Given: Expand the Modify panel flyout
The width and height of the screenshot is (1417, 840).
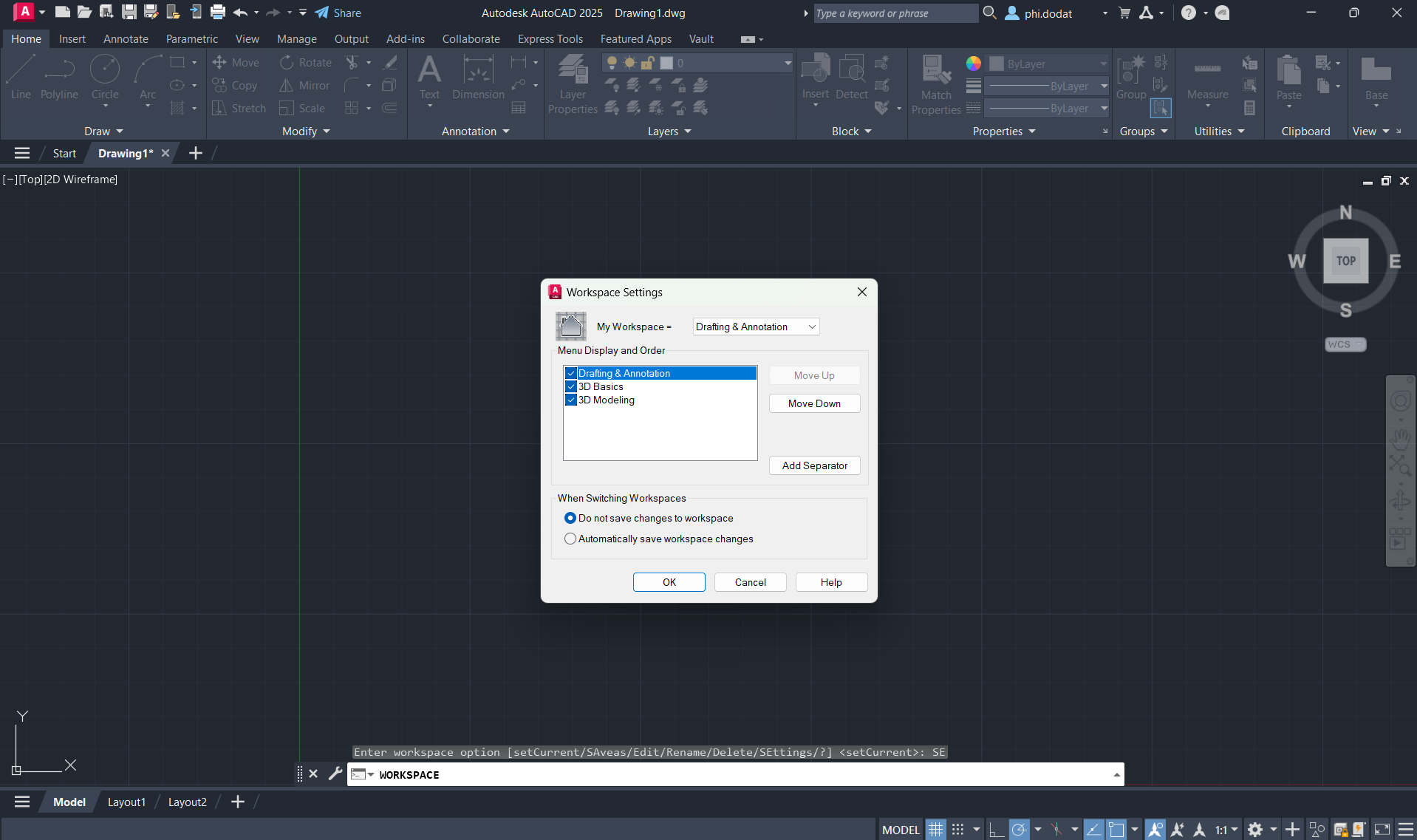Looking at the screenshot, I should click(305, 131).
